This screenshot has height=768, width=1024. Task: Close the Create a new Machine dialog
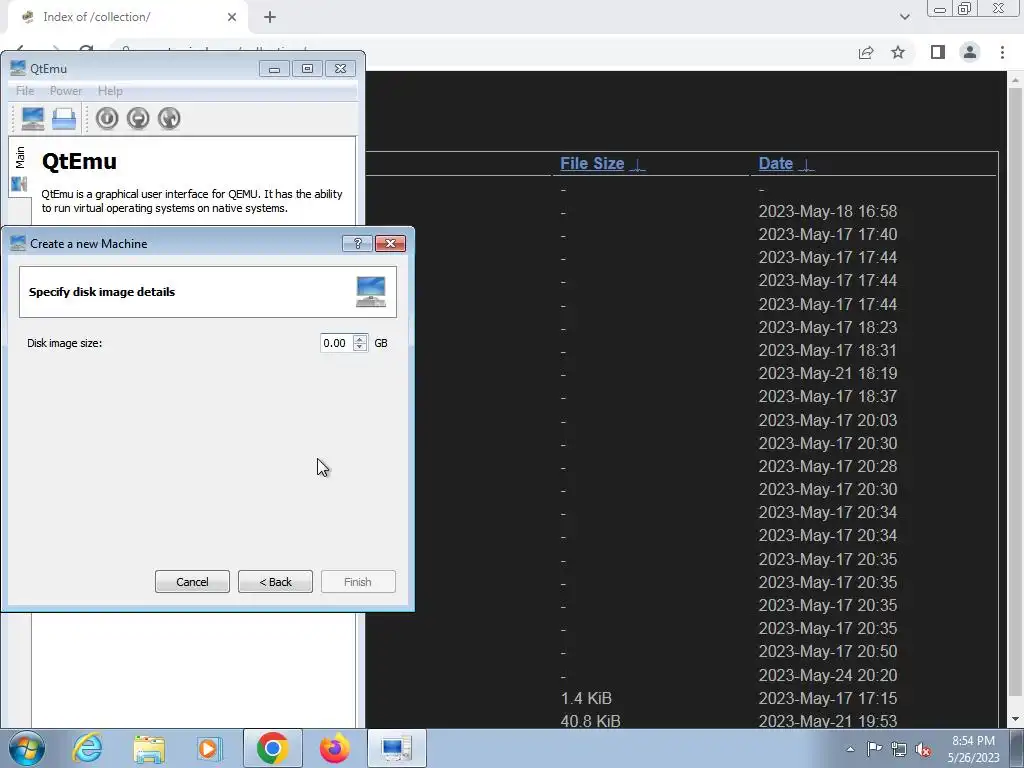[391, 244]
